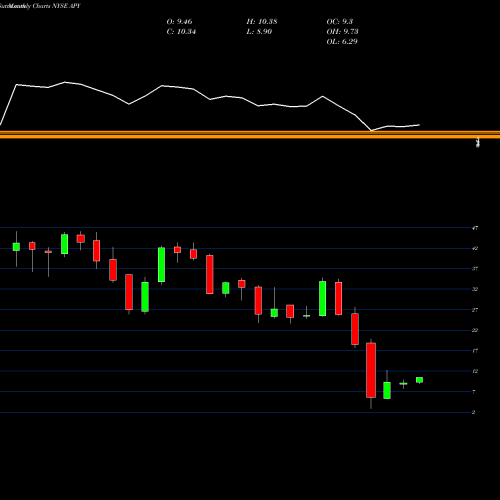This screenshot has height=500, width=500.
Task: Click the low value 'L: 8.90'
Action: pos(259,32)
